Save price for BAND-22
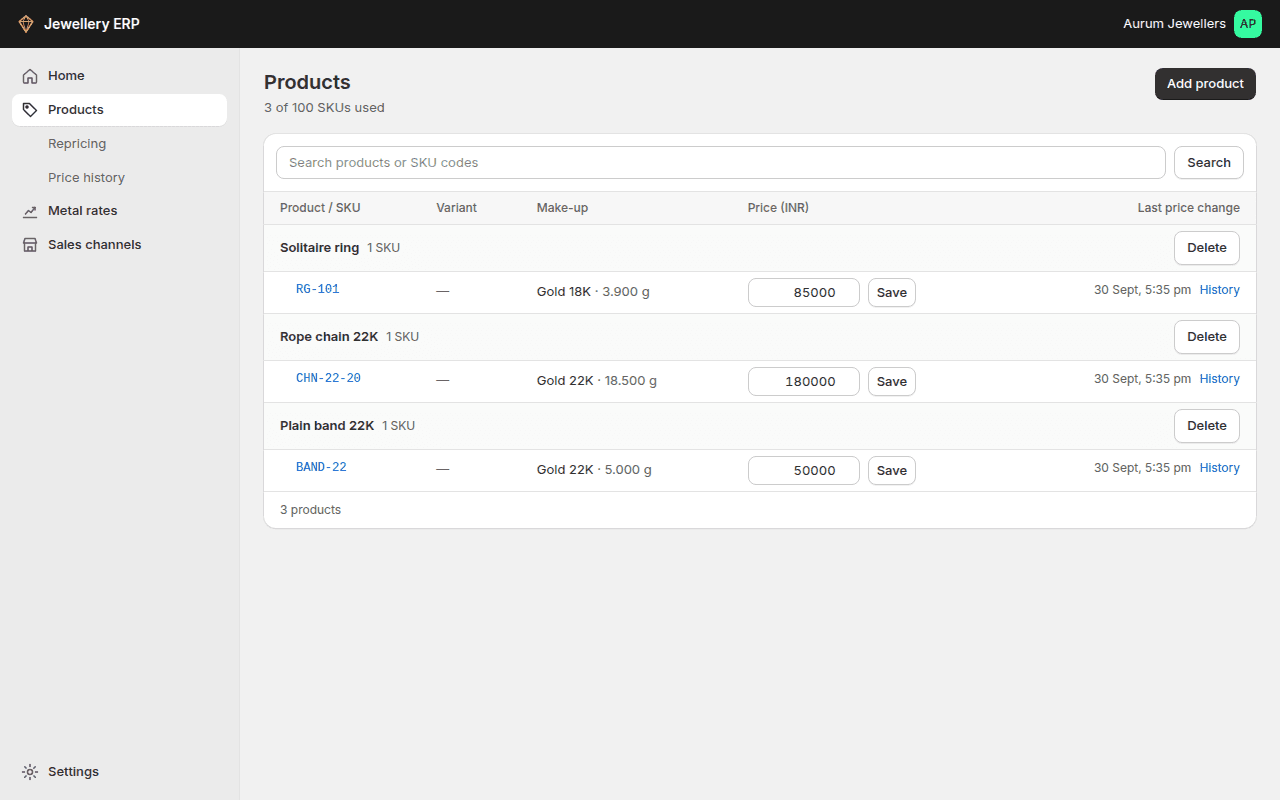The width and height of the screenshot is (1280, 800). click(891, 471)
